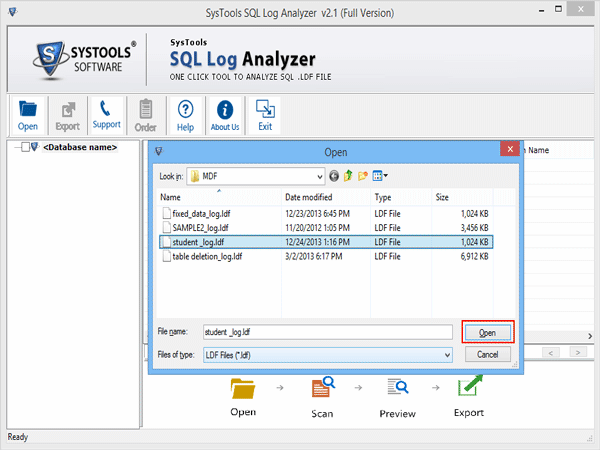The image size is (600, 450).
Task: Click the Exit toolbar icon
Action: pyautogui.click(x=265, y=109)
